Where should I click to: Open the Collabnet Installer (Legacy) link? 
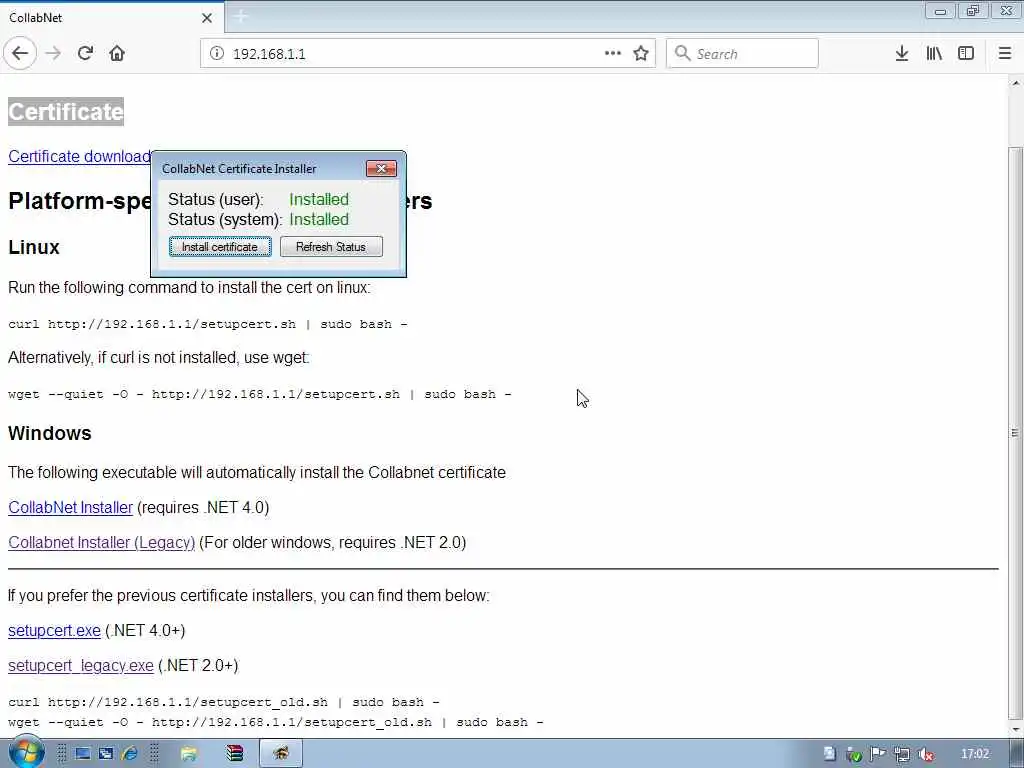pos(101,543)
